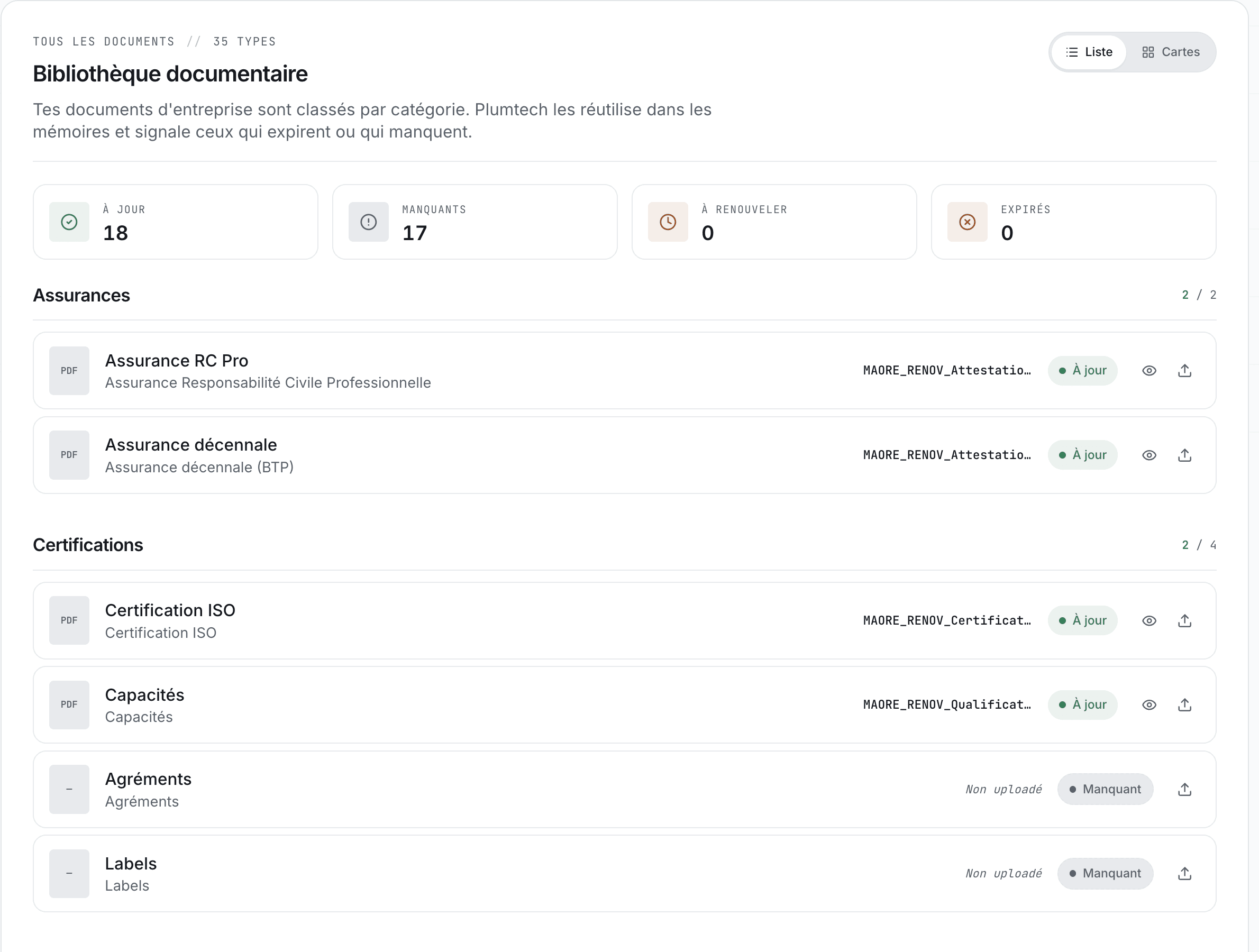1259x952 pixels.
Task: Click the Certifications section heading
Action: tap(88, 545)
